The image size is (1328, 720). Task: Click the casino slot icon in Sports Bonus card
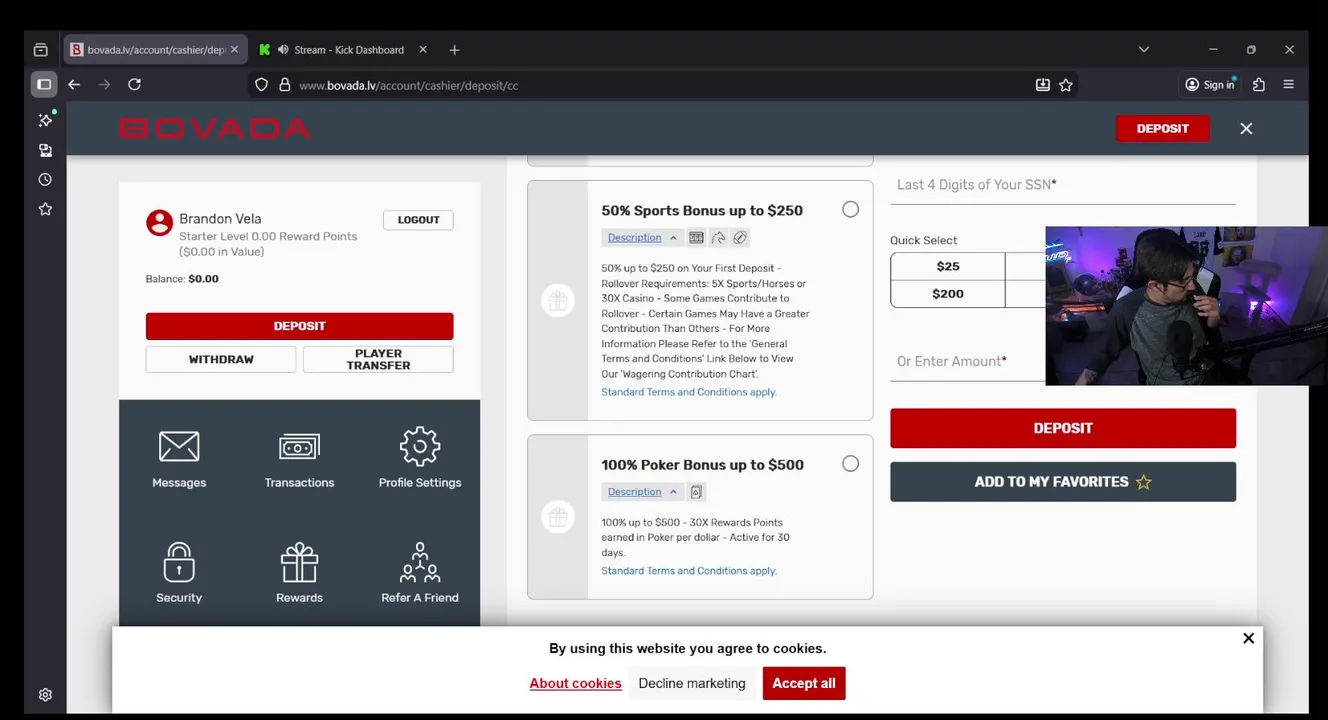(x=696, y=238)
